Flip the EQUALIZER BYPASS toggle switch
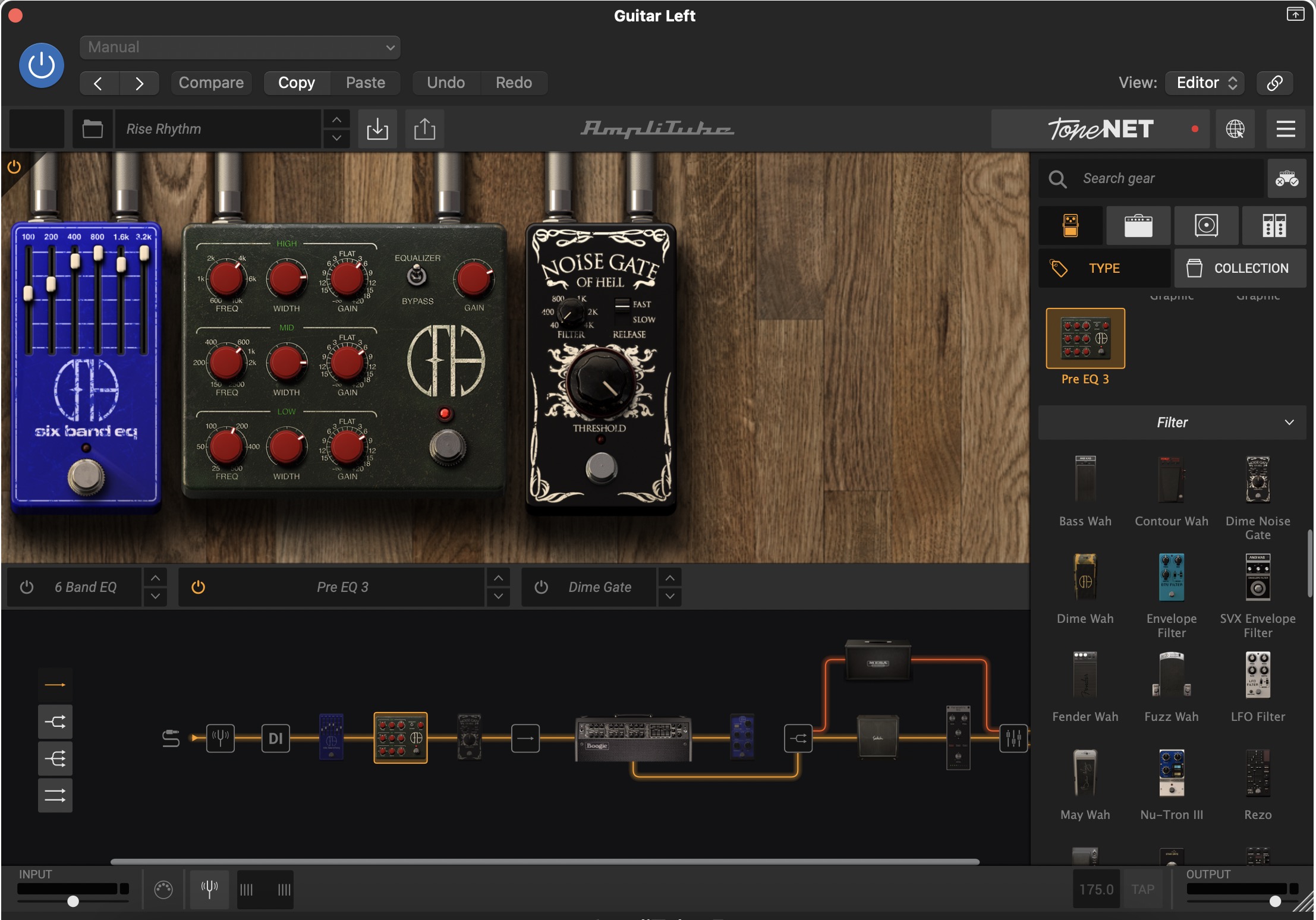This screenshot has height=920, width=1316. [417, 276]
